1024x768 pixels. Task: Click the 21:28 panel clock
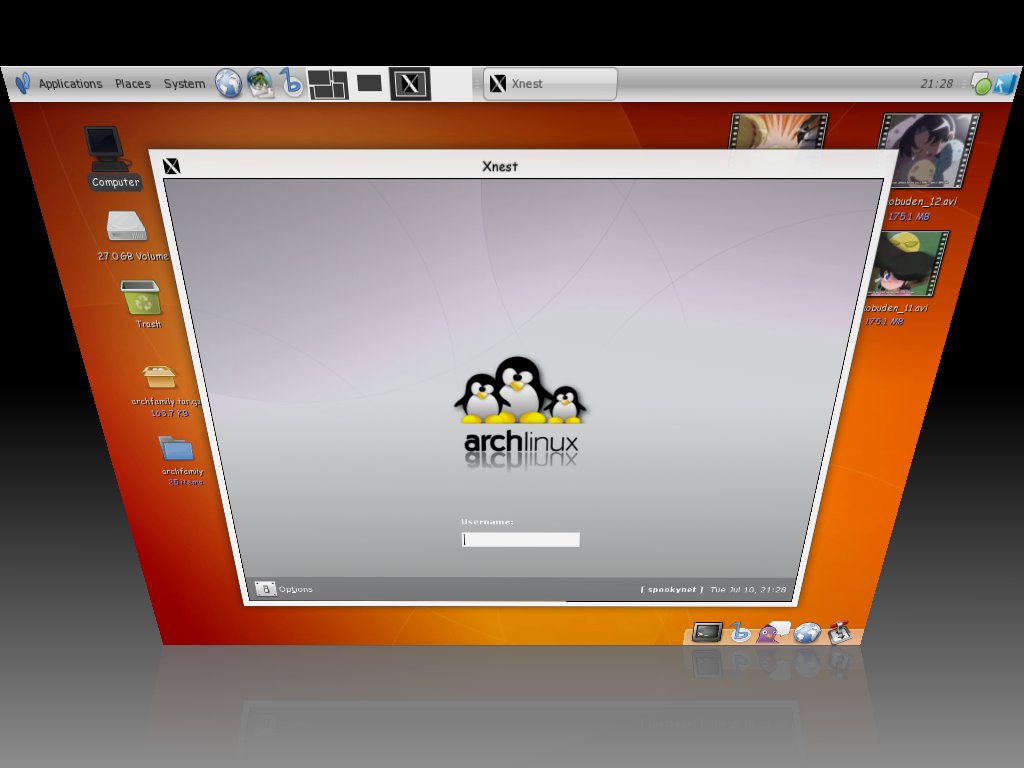tap(936, 84)
